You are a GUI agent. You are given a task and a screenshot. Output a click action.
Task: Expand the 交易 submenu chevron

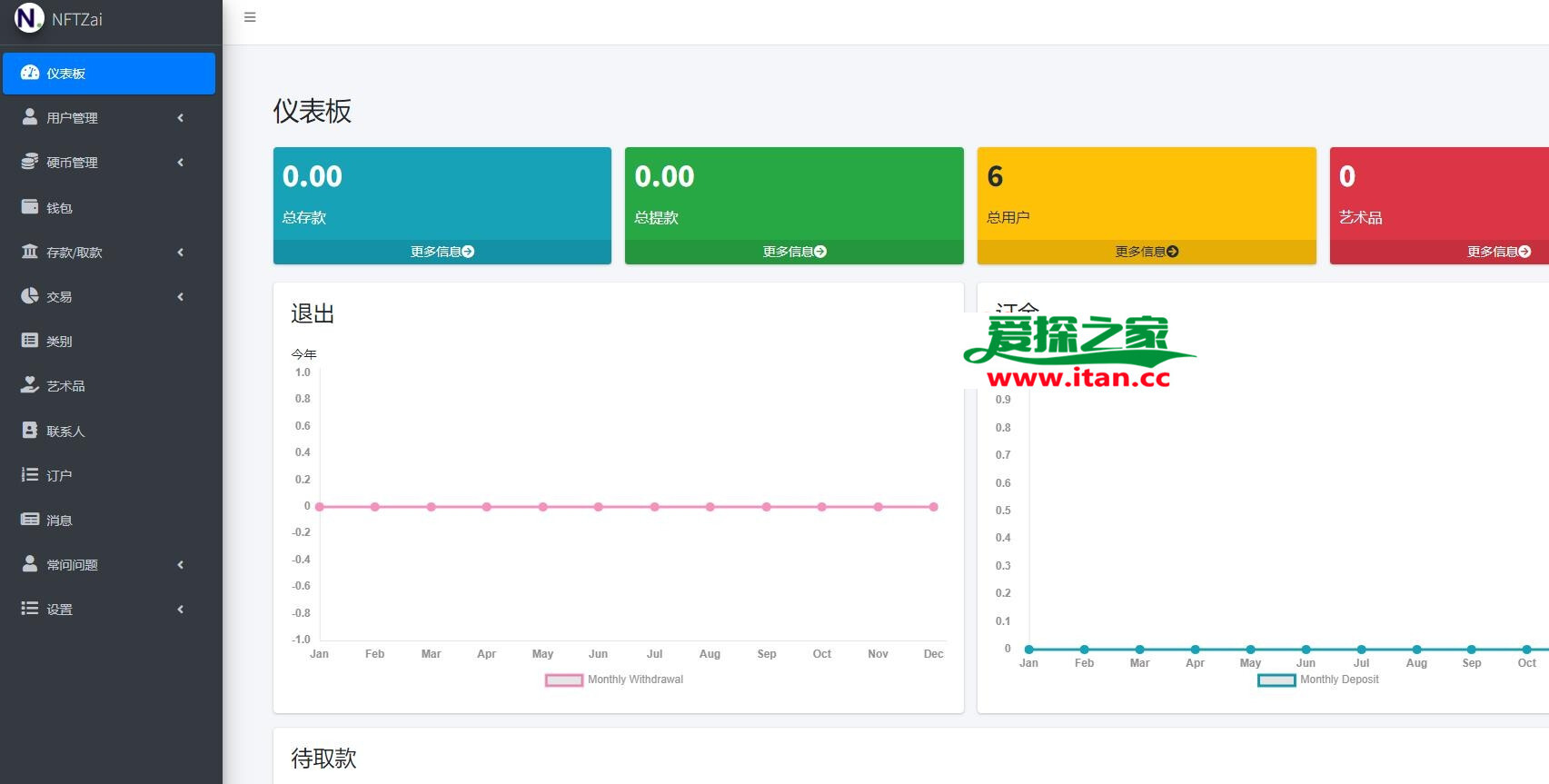point(181,297)
